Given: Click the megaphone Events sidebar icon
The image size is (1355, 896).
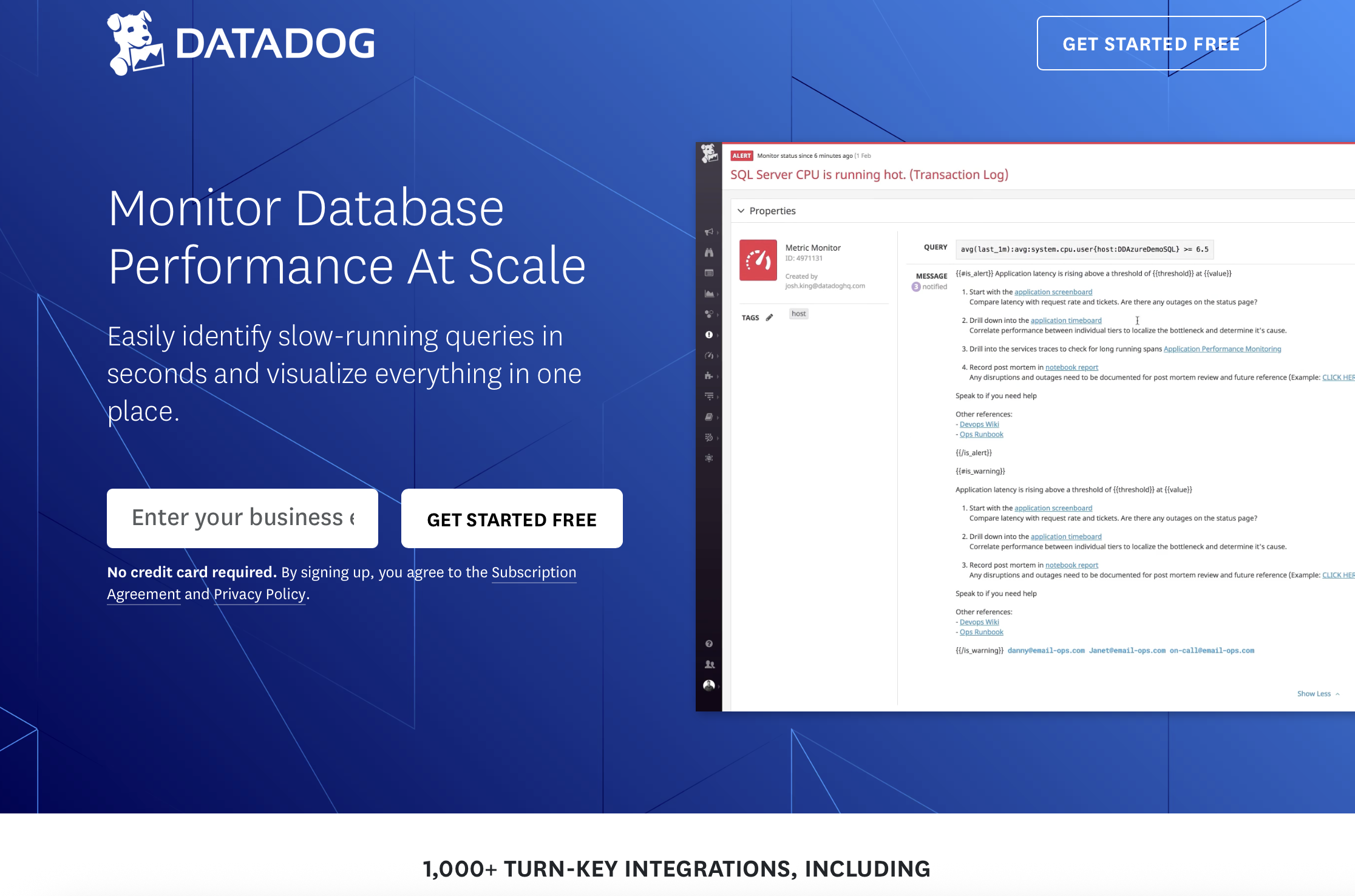Looking at the screenshot, I should [x=708, y=232].
